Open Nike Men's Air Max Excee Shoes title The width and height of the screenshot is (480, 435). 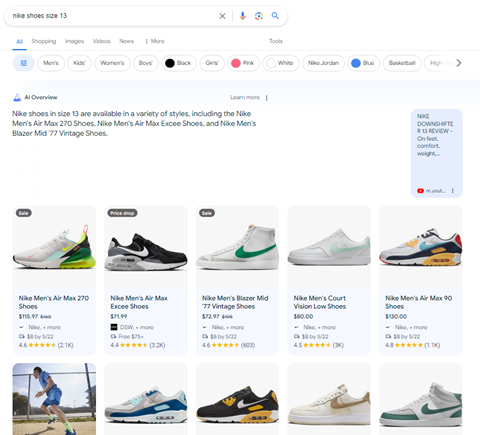[x=139, y=302]
